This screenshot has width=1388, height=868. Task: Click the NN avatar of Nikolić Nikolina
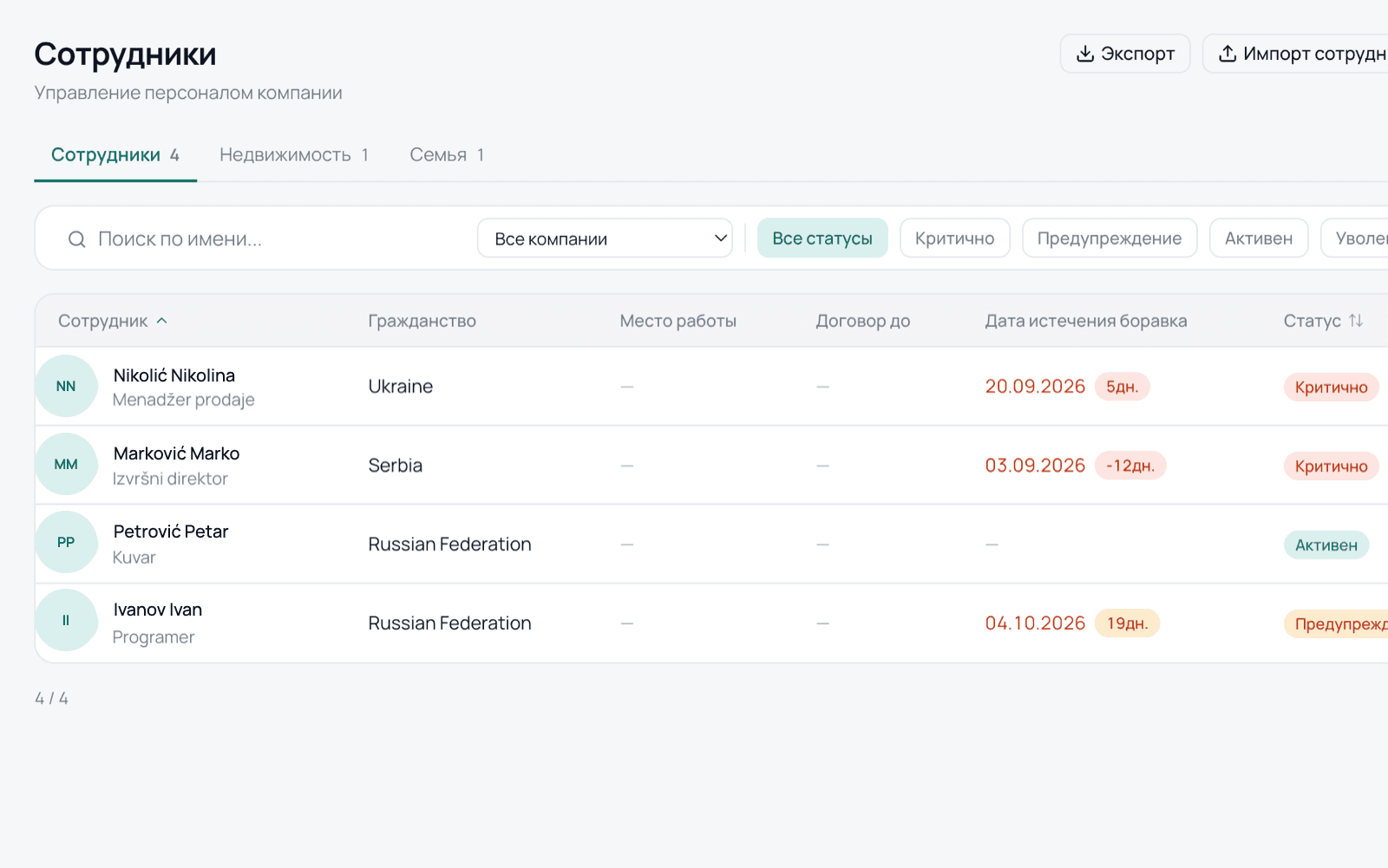coord(66,386)
